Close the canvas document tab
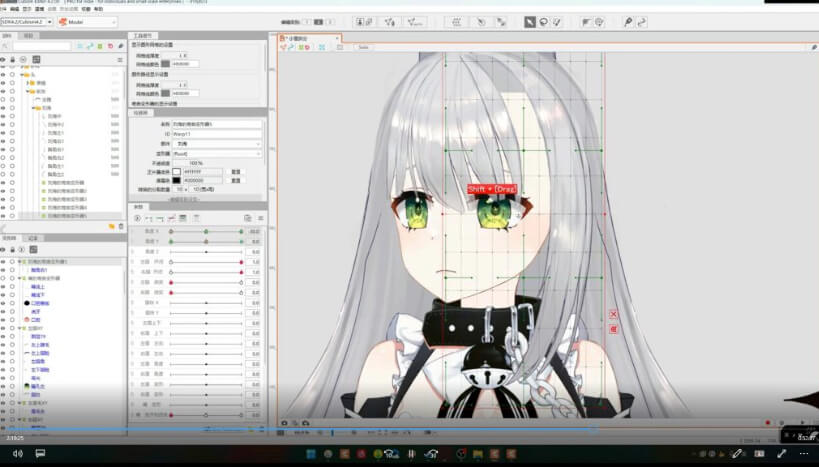819x467 pixels. click(337, 38)
